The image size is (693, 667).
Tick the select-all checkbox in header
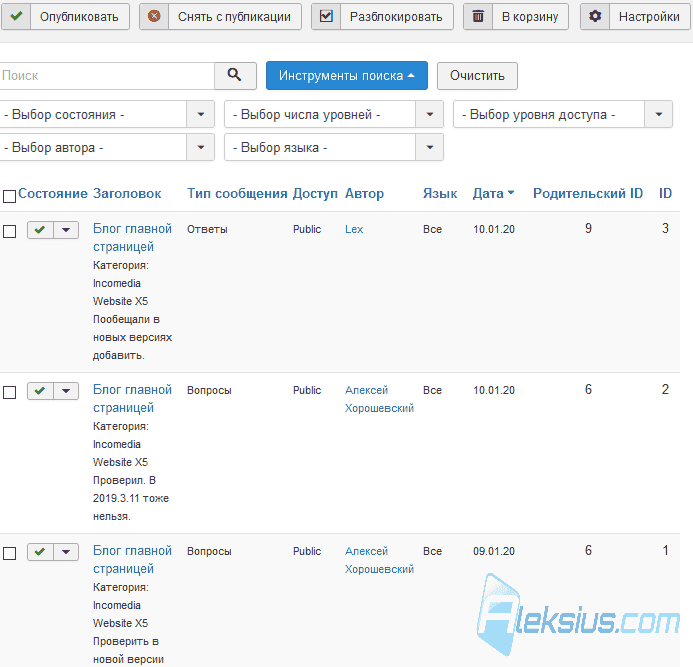[x=9, y=196]
